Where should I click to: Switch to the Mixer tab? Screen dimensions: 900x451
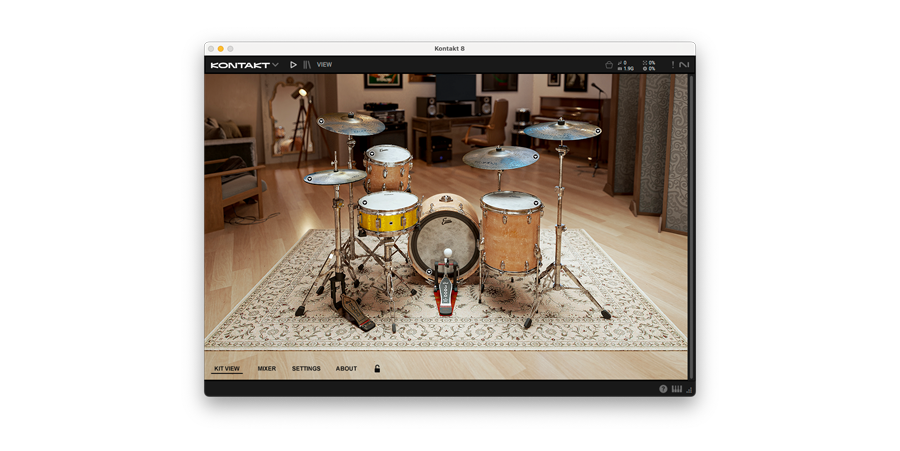(x=267, y=369)
